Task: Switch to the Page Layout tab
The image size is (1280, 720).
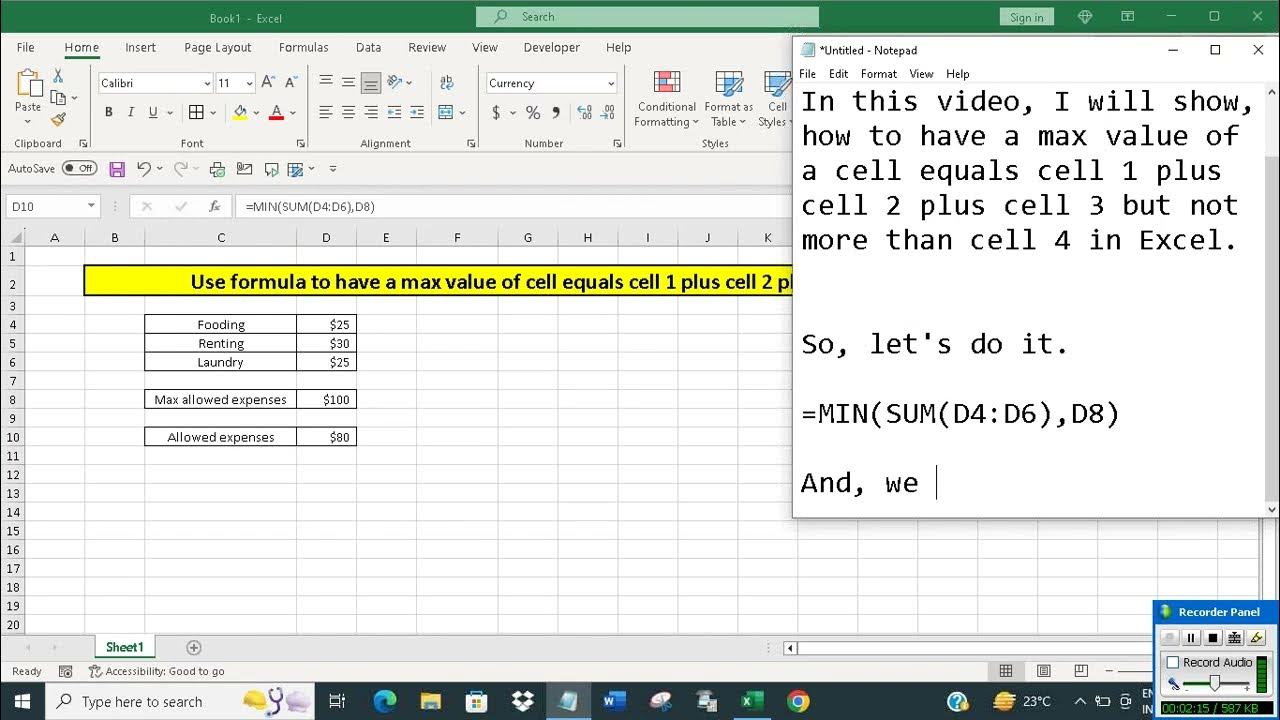Action: pyautogui.click(x=218, y=47)
